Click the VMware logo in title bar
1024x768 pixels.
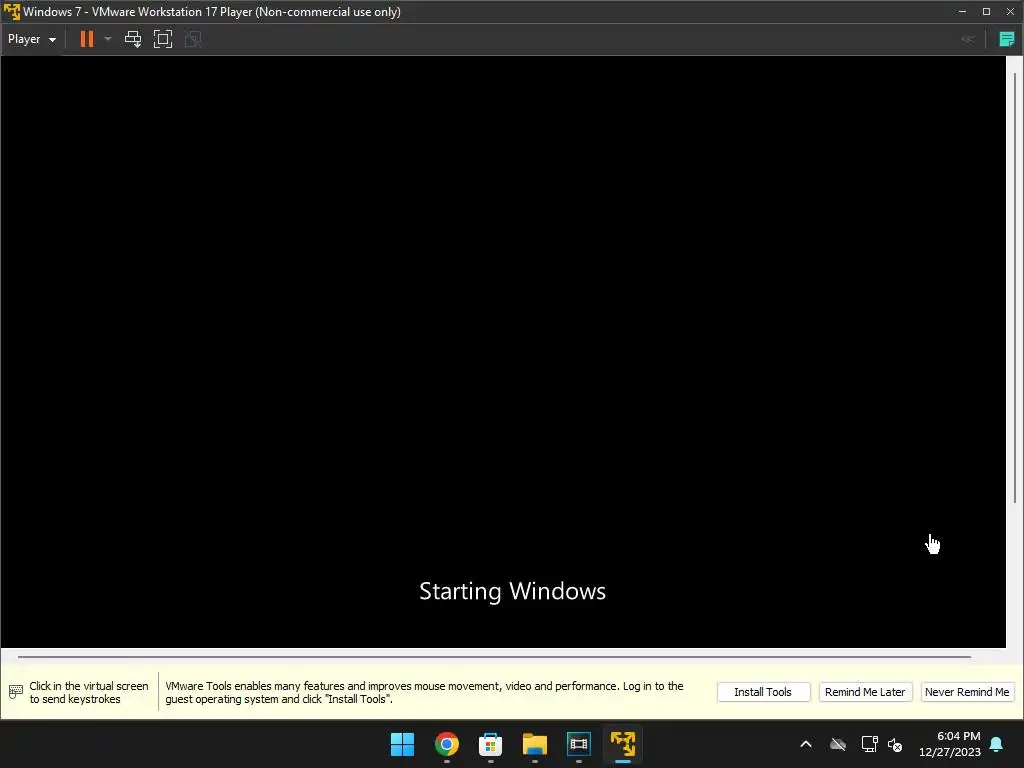pyautogui.click(x=12, y=12)
